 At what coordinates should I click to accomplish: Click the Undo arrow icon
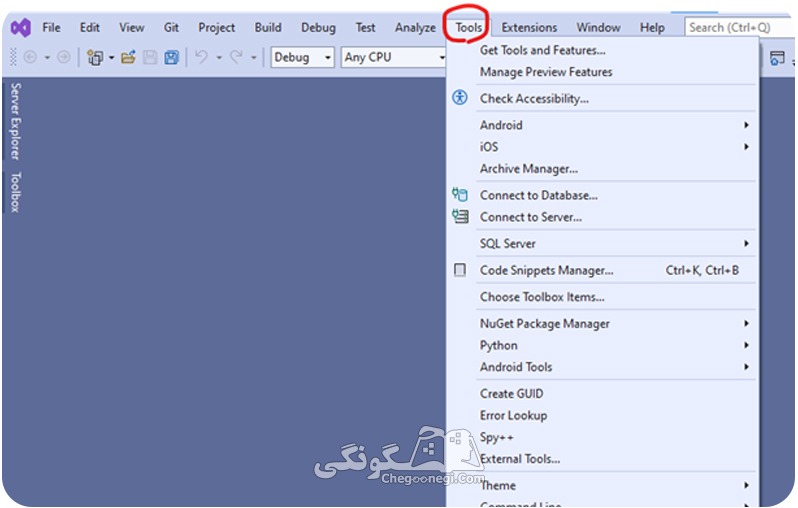[x=202, y=57]
